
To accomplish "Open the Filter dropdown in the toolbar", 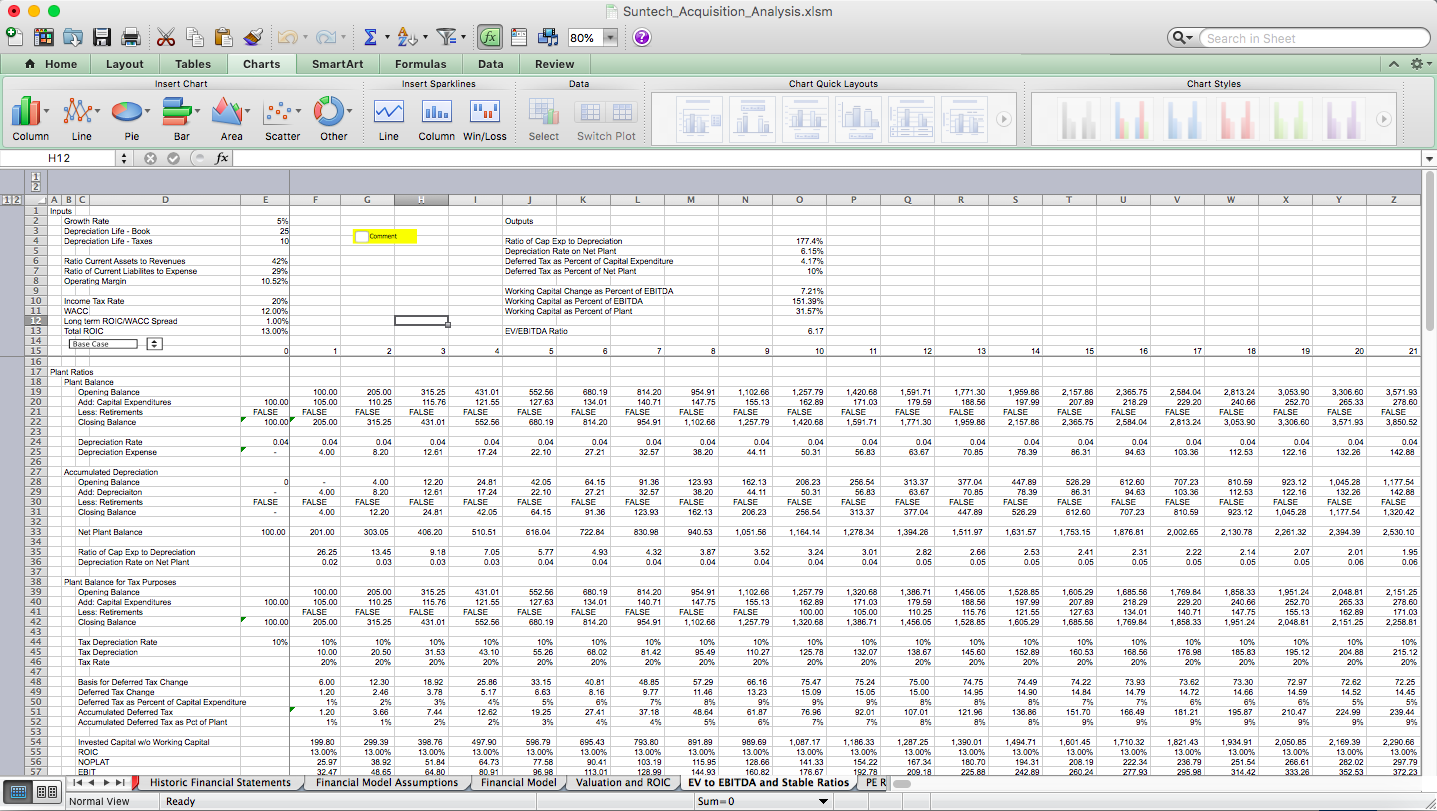I will (449, 36).
